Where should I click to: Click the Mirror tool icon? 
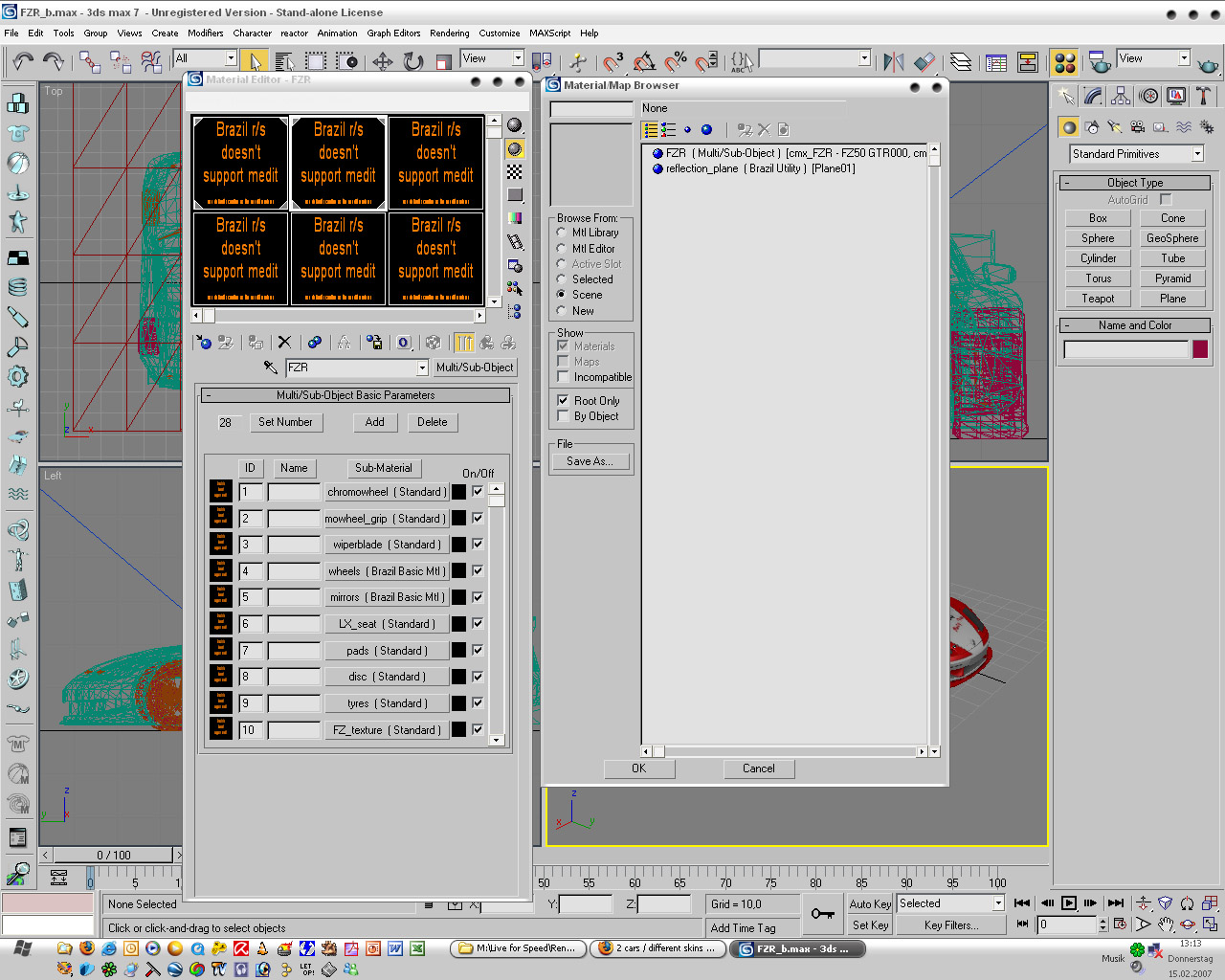click(894, 62)
